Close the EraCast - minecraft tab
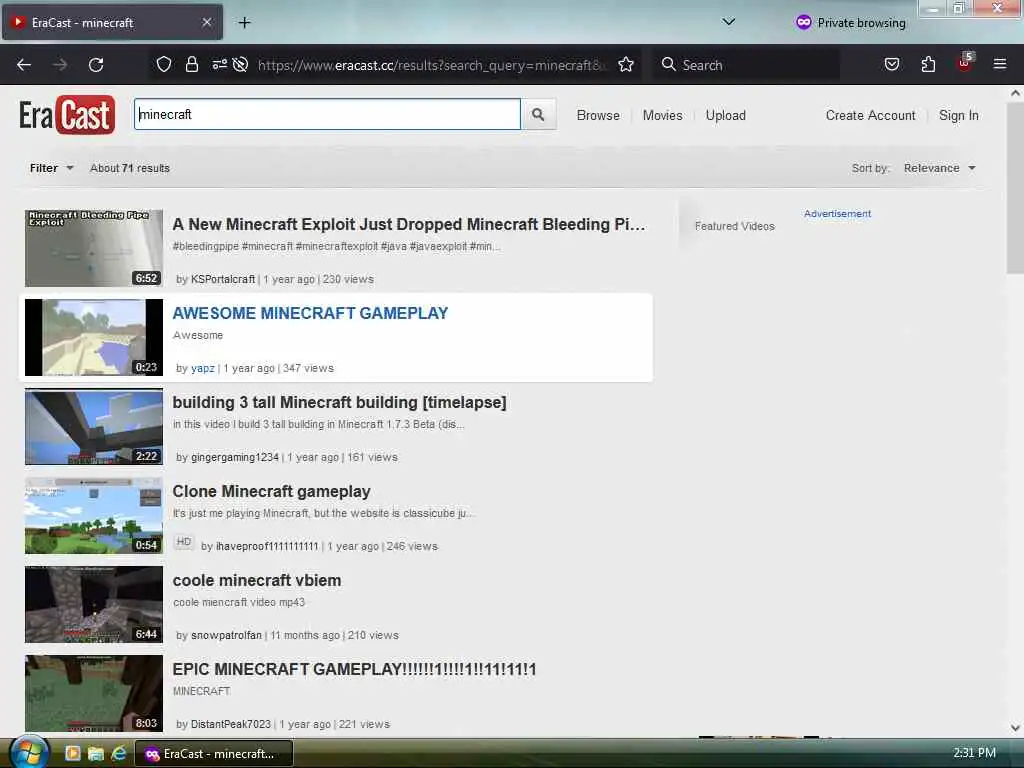The image size is (1024, 768). (x=207, y=23)
